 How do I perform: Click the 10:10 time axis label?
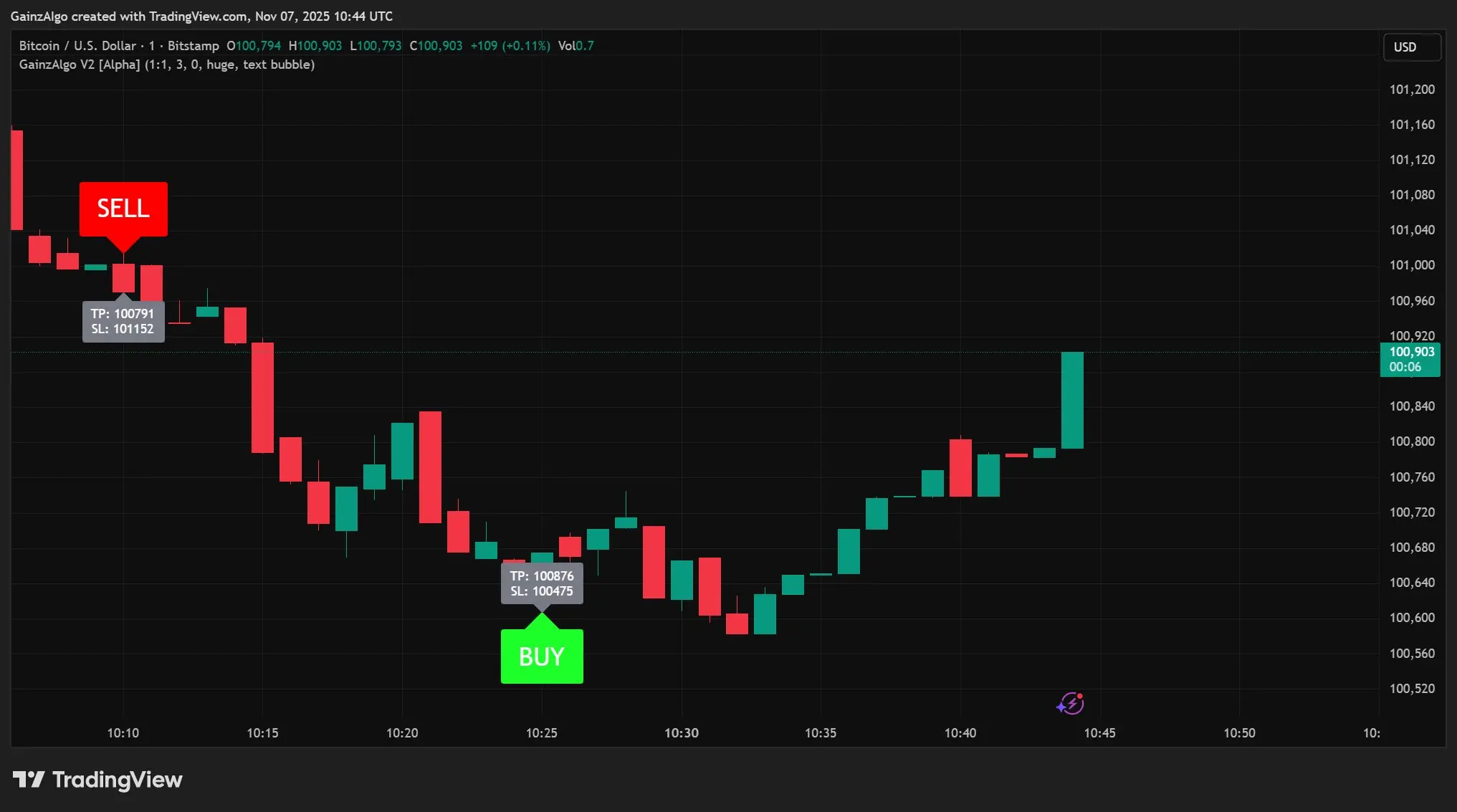coord(123,733)
